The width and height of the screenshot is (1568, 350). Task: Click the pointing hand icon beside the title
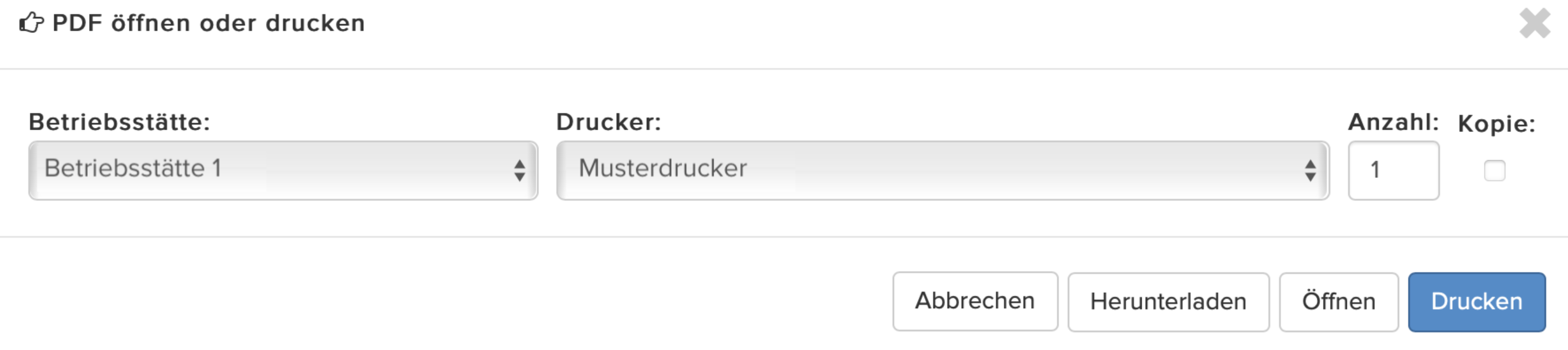click(32, 23)
